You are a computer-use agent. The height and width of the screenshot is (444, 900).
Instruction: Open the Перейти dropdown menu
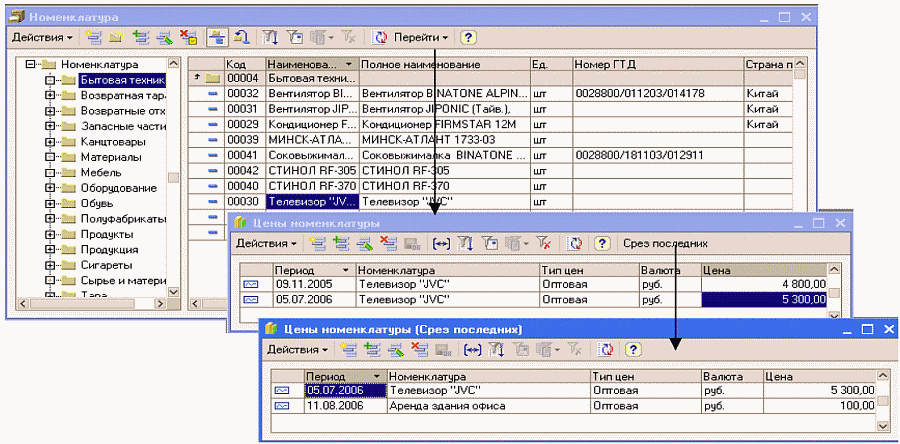tap(423, 37)
